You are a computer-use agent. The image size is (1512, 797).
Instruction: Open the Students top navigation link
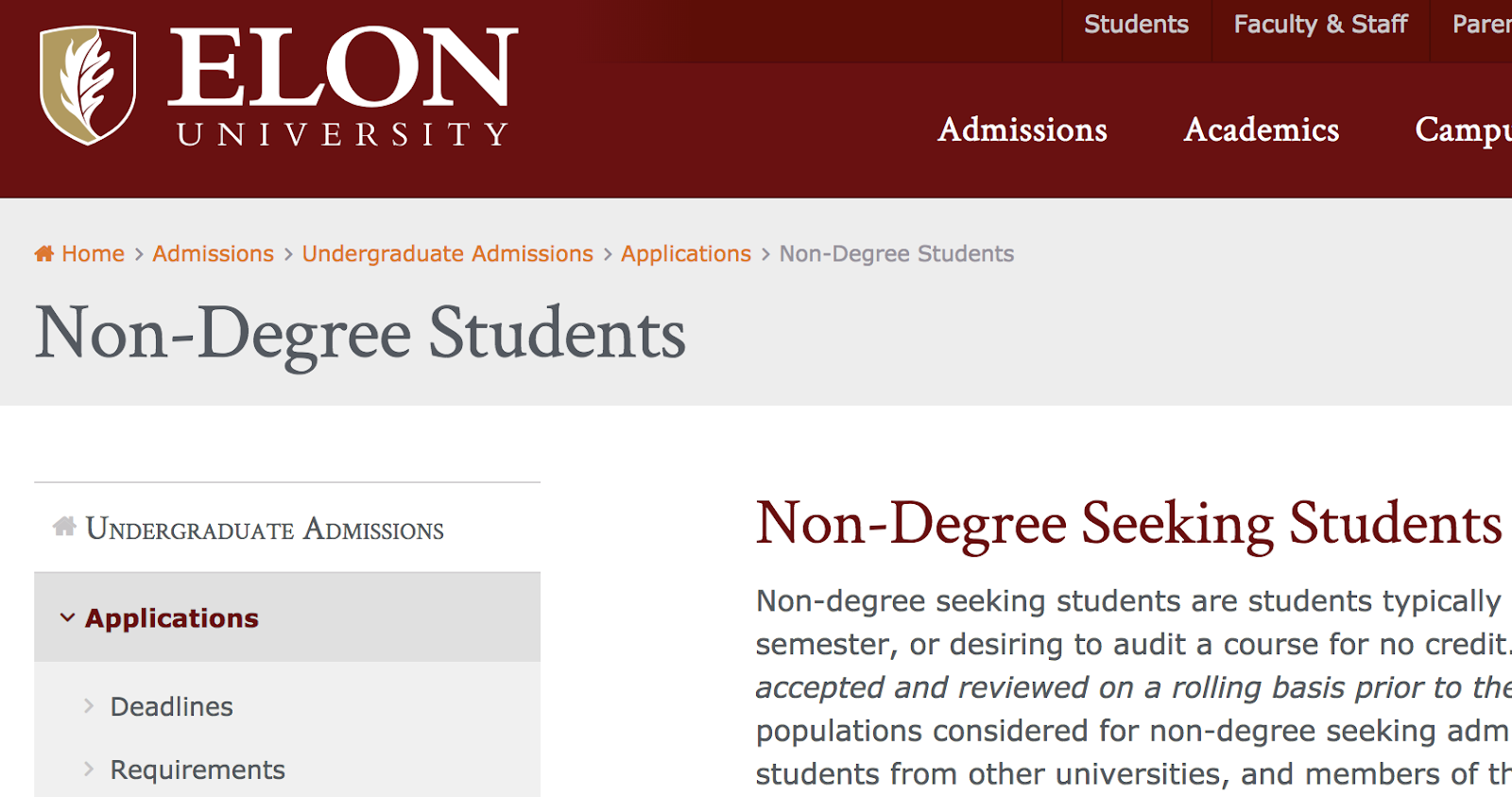1136,25
